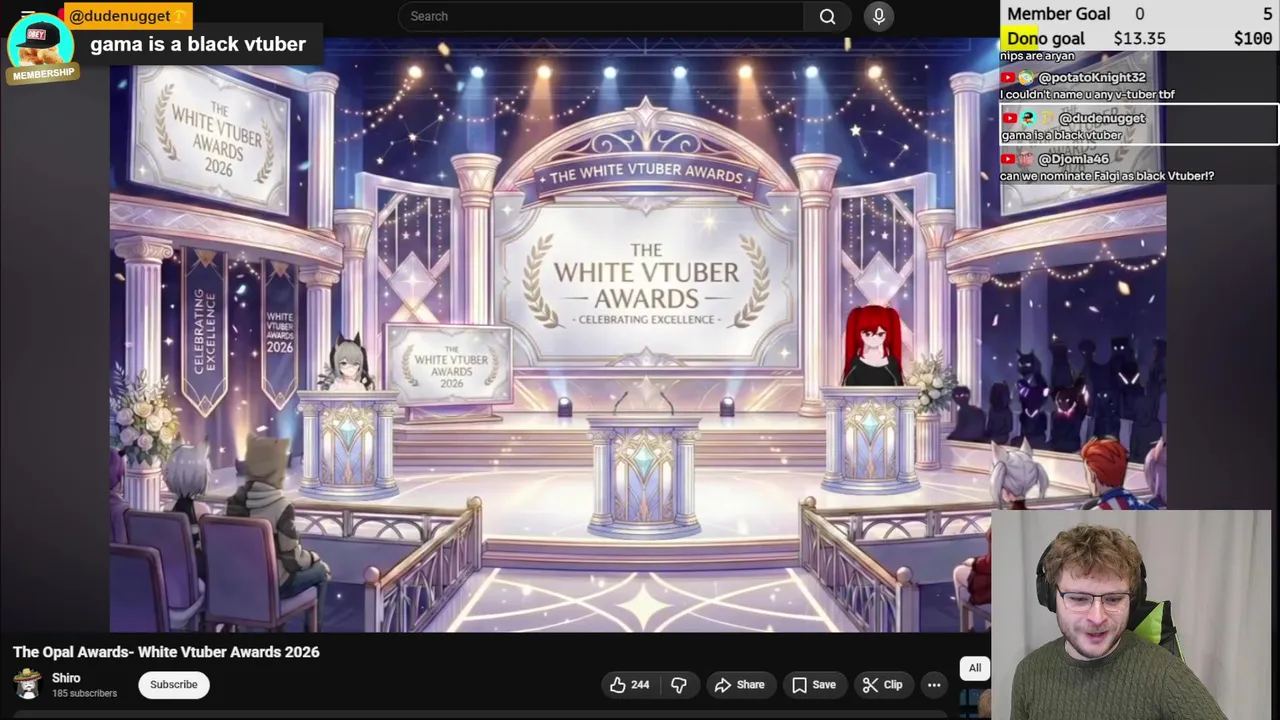Open the more actions three-dot menu

[934, 685]
